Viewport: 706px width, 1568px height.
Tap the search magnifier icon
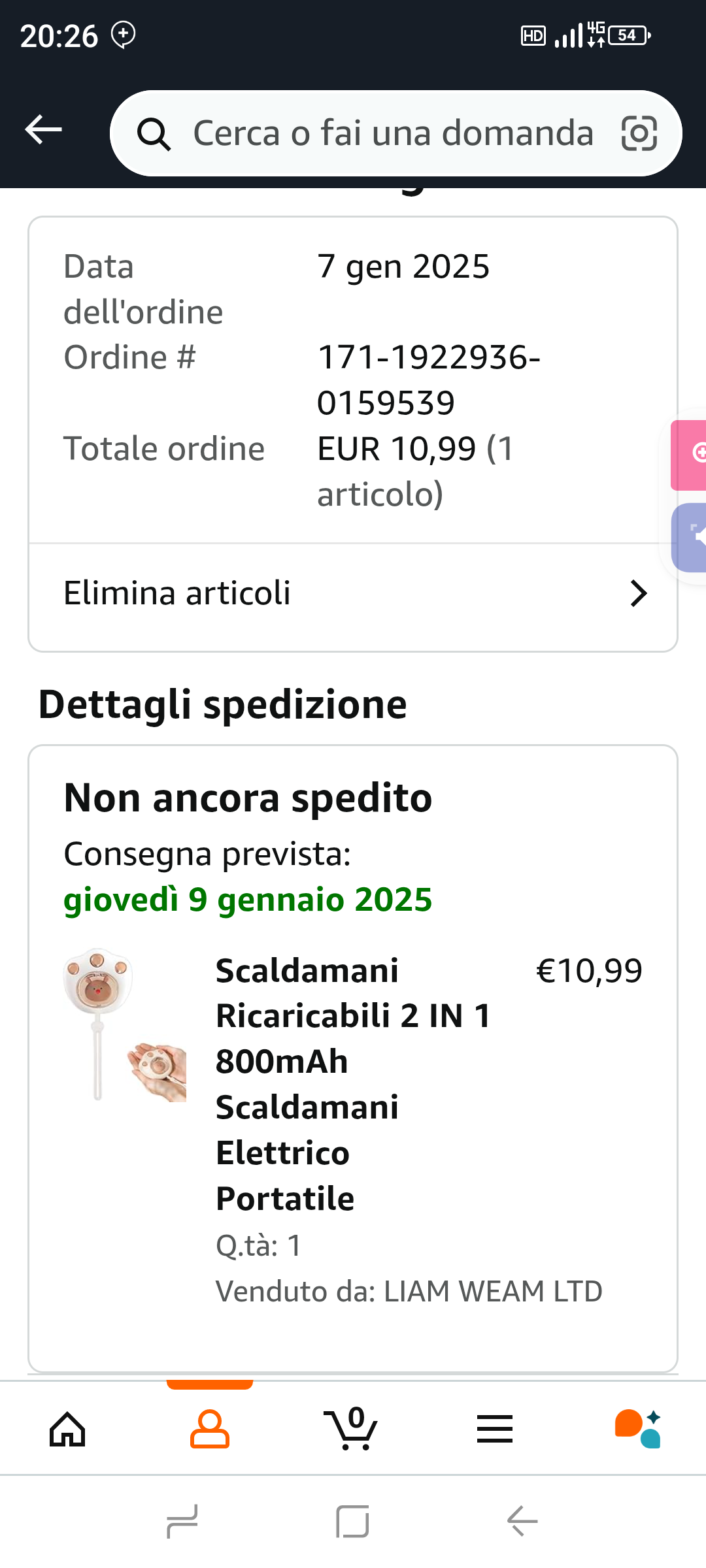[154, 134]
